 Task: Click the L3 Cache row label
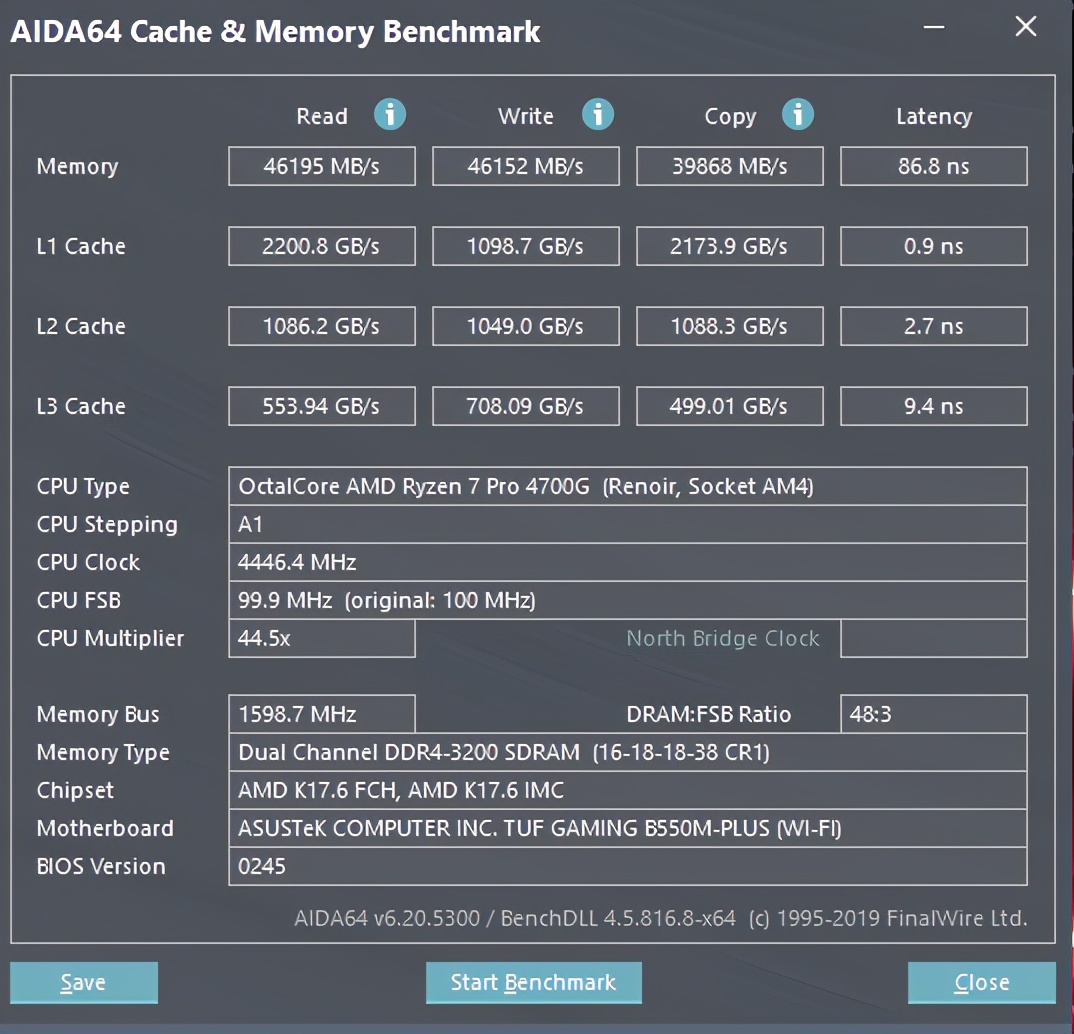point(81,406)
